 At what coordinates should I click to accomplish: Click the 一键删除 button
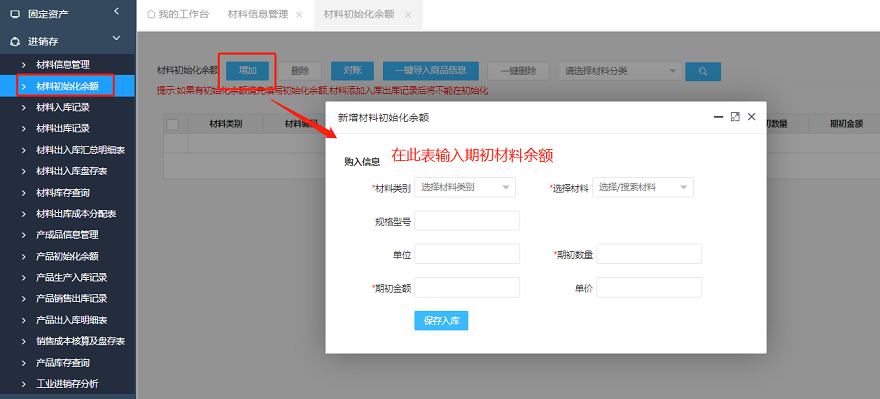tap(518, 71)
